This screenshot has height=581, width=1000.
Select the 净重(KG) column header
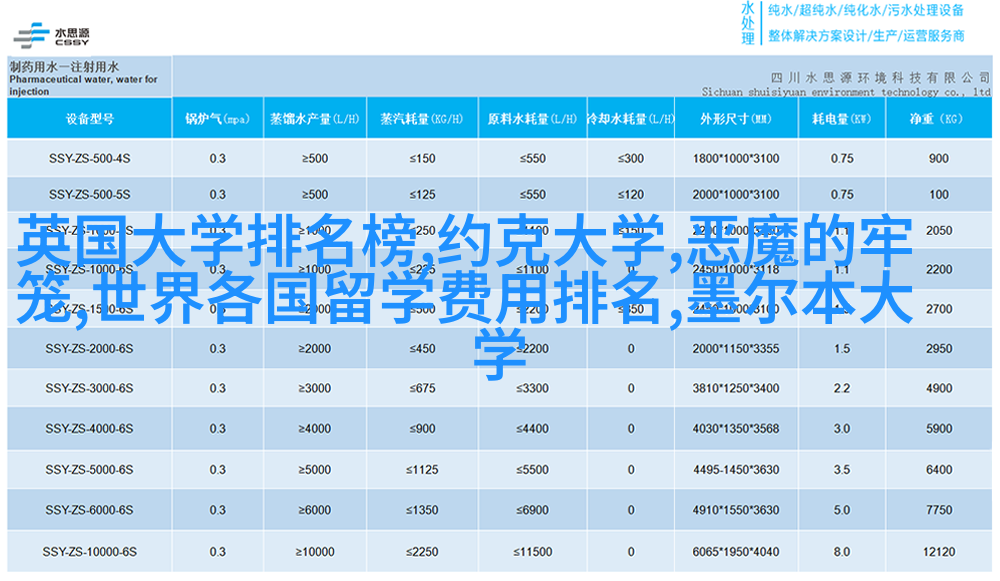939,119
